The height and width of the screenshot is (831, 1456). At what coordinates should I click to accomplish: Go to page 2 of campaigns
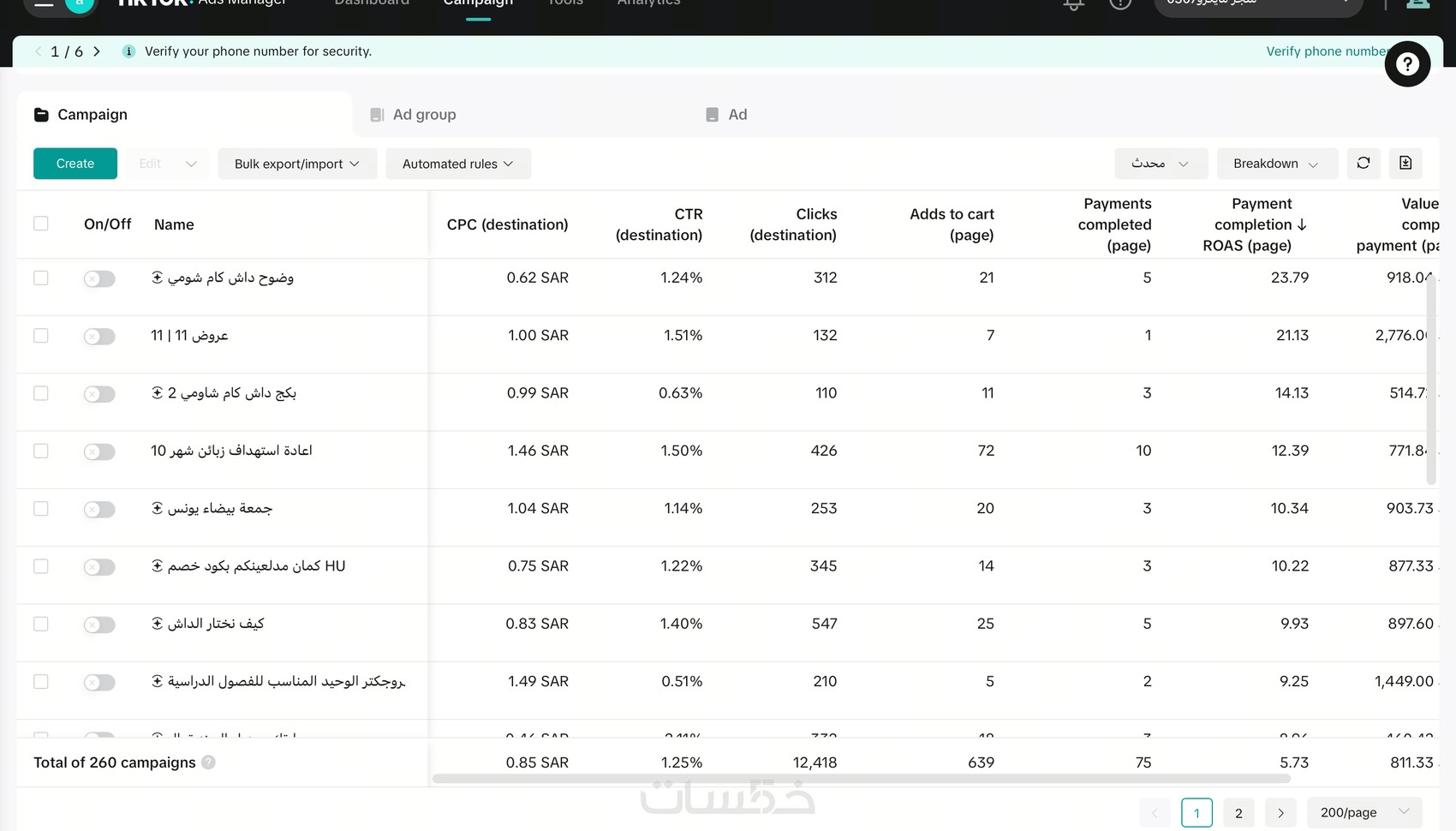point(1238,813)
